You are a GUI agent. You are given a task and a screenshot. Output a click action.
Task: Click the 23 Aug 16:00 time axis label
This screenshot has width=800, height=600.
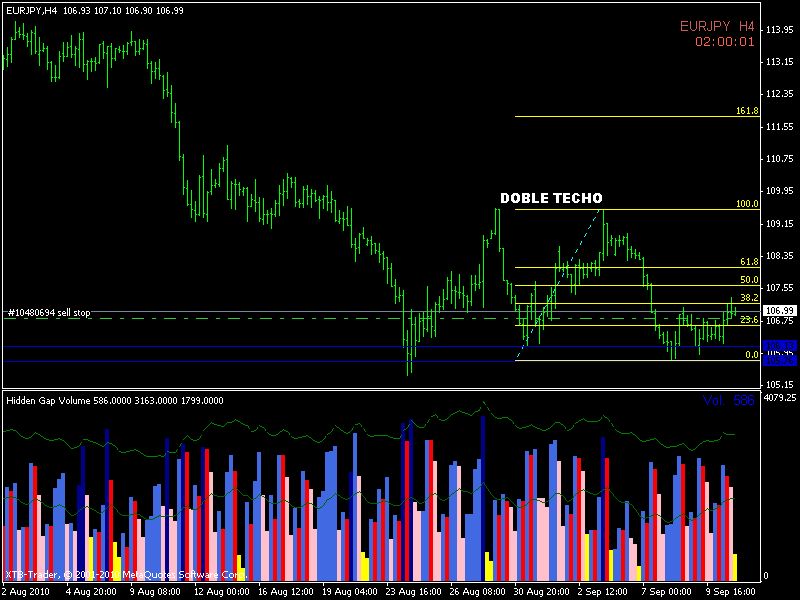(410, 591)
